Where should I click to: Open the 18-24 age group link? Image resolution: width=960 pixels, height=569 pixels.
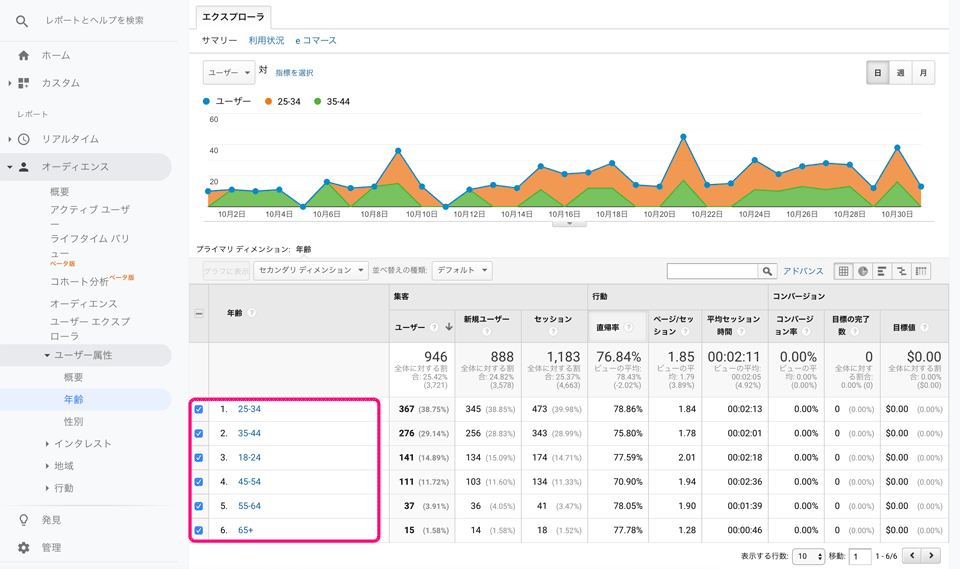[249, 458]
